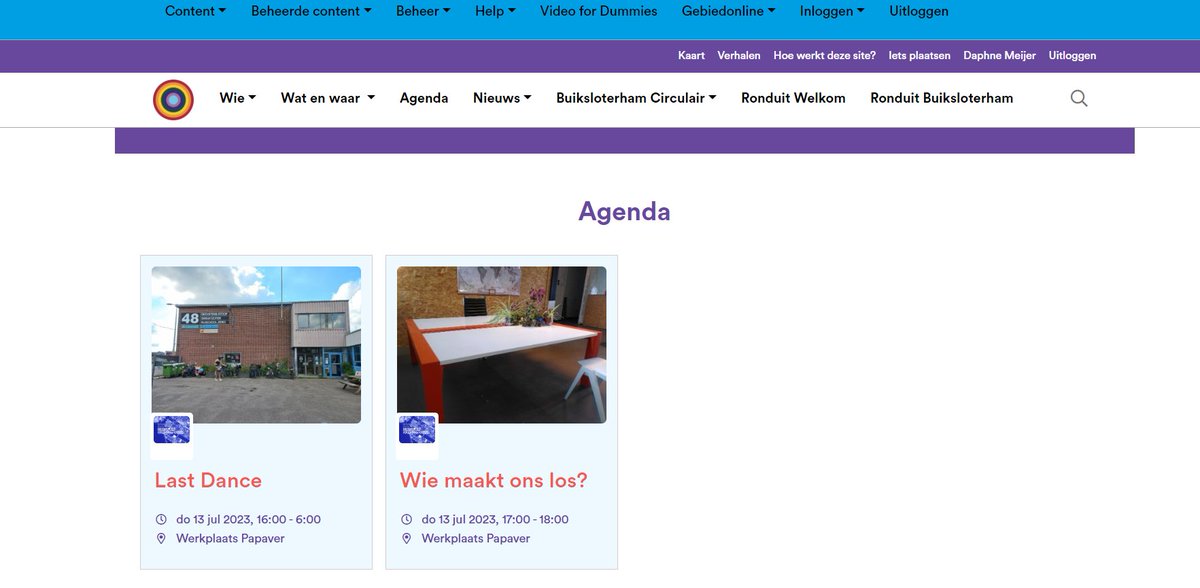
Task: Open the Buiksloterham Circulair dropdown
Action: coord(635,98)
